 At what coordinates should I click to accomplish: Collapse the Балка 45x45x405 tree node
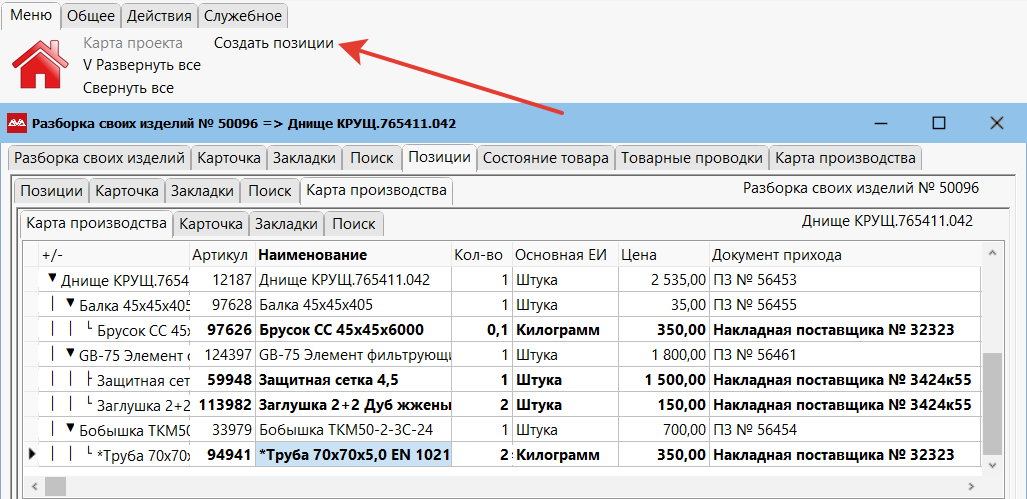pyautogui.click(x=70, y=304)
